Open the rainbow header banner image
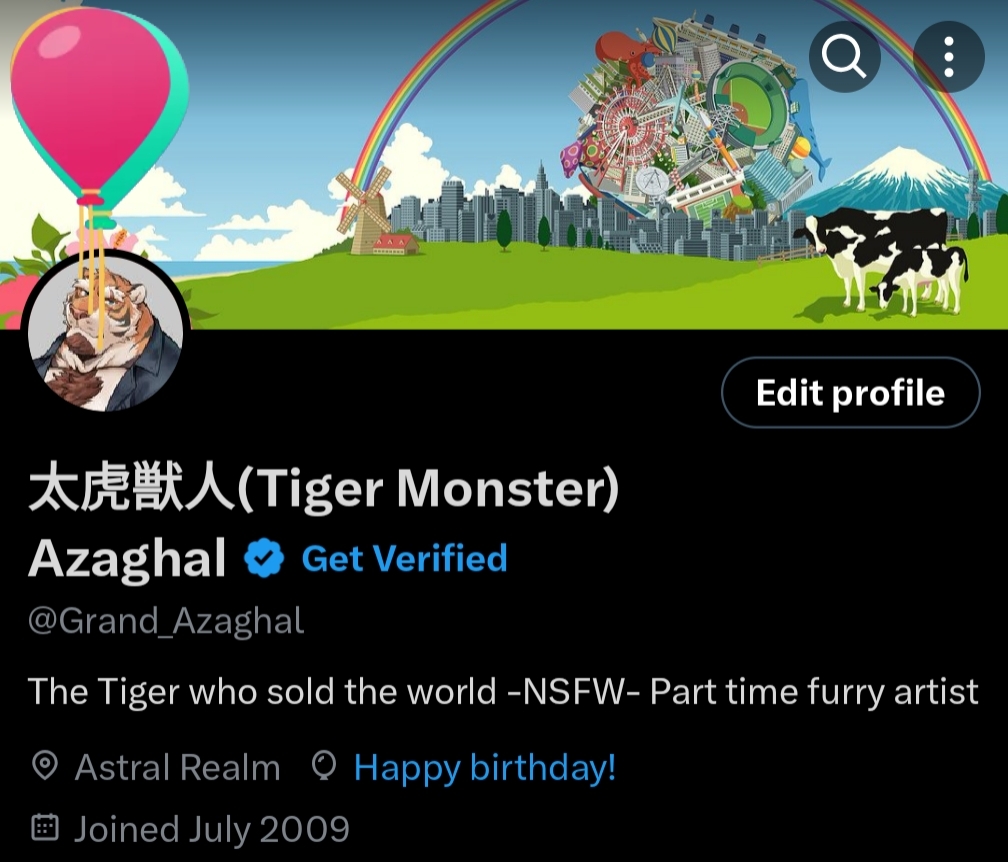1008x862 pixels. [504, 165]
